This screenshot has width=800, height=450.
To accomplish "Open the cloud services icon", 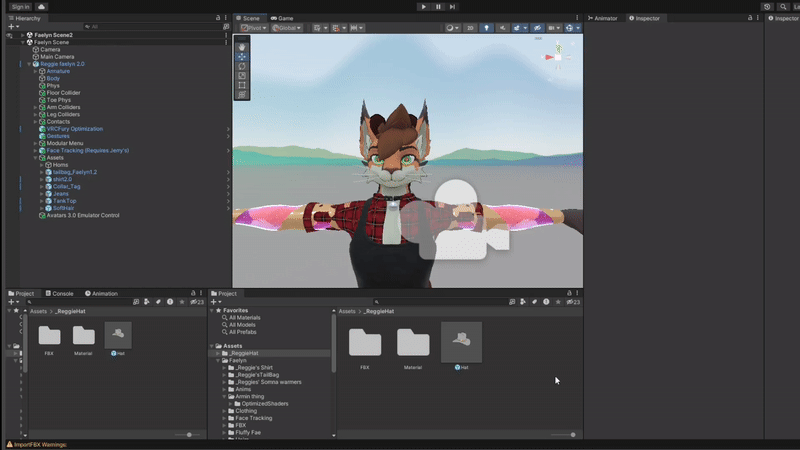I will 41,7.
